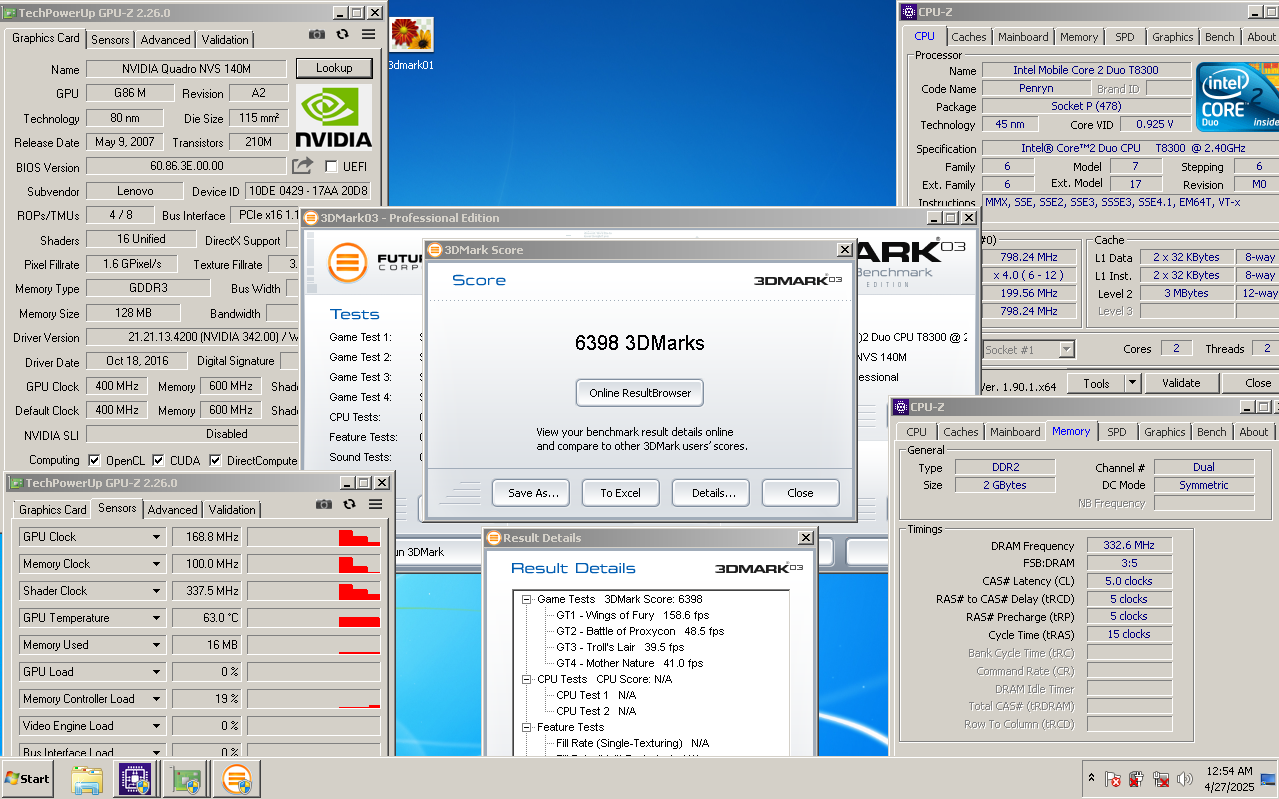
Task: Open the GPU Clock sensor dropdown
Action: click(x=156, y=537)
